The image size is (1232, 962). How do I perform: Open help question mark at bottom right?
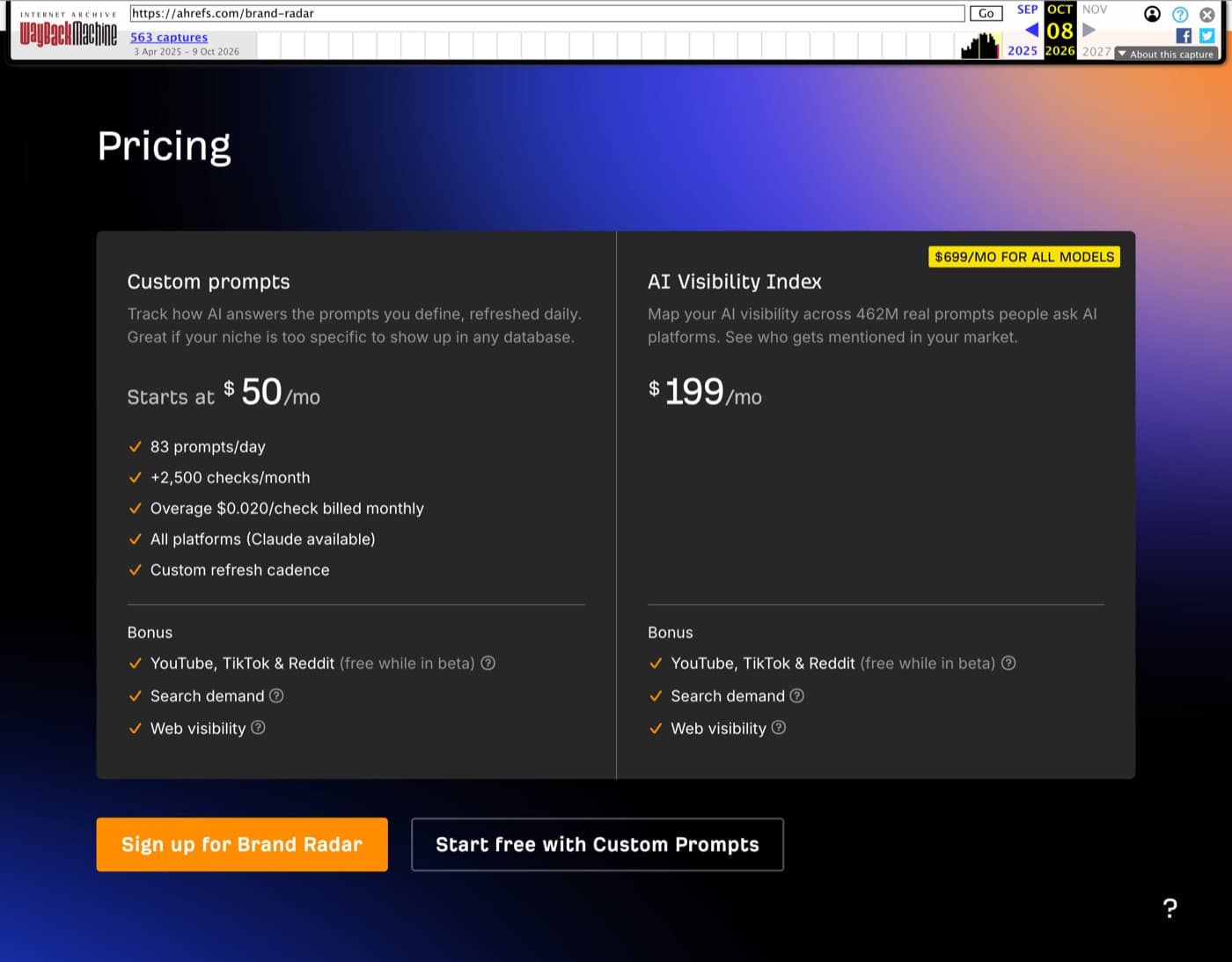[1170, 908]
